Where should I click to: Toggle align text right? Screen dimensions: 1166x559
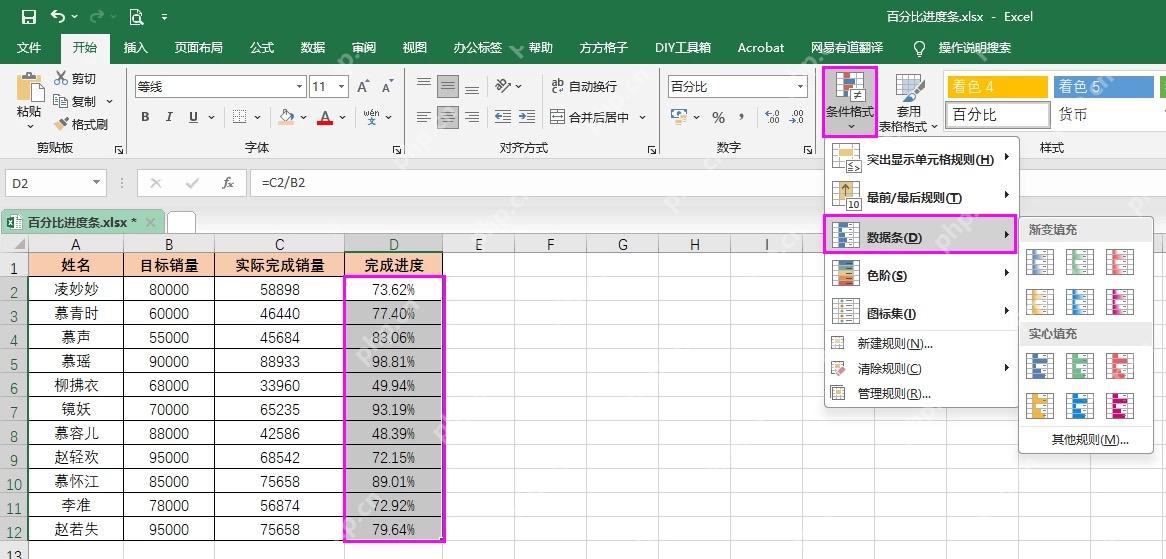click(x=471, y=117)
